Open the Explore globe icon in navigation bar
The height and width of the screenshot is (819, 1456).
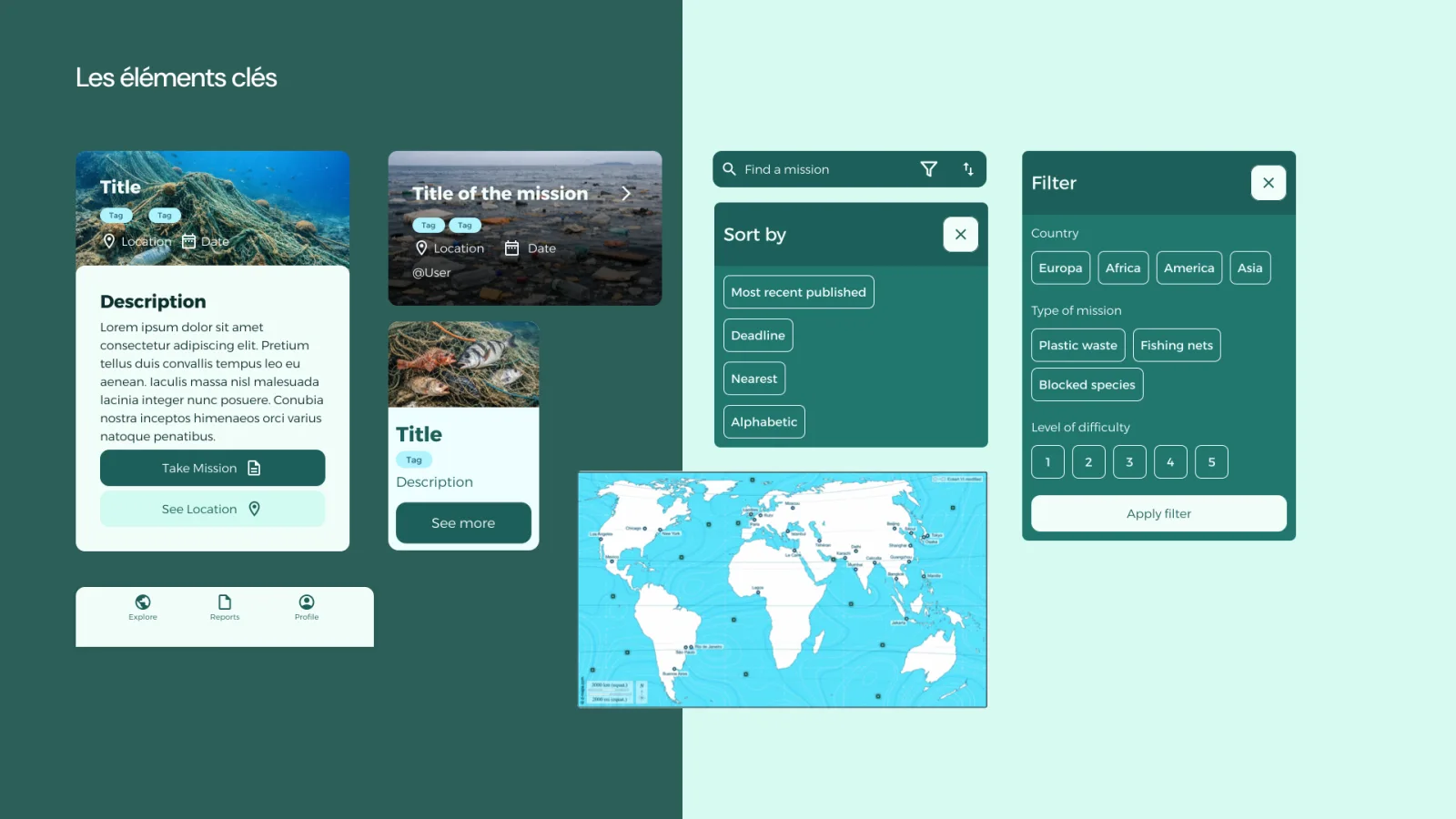point(143,602)
